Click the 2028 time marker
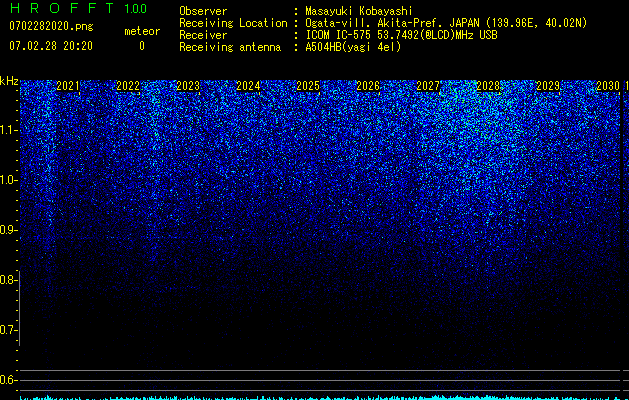This screenshot has height=400, width=629. (x=488, y=86)
